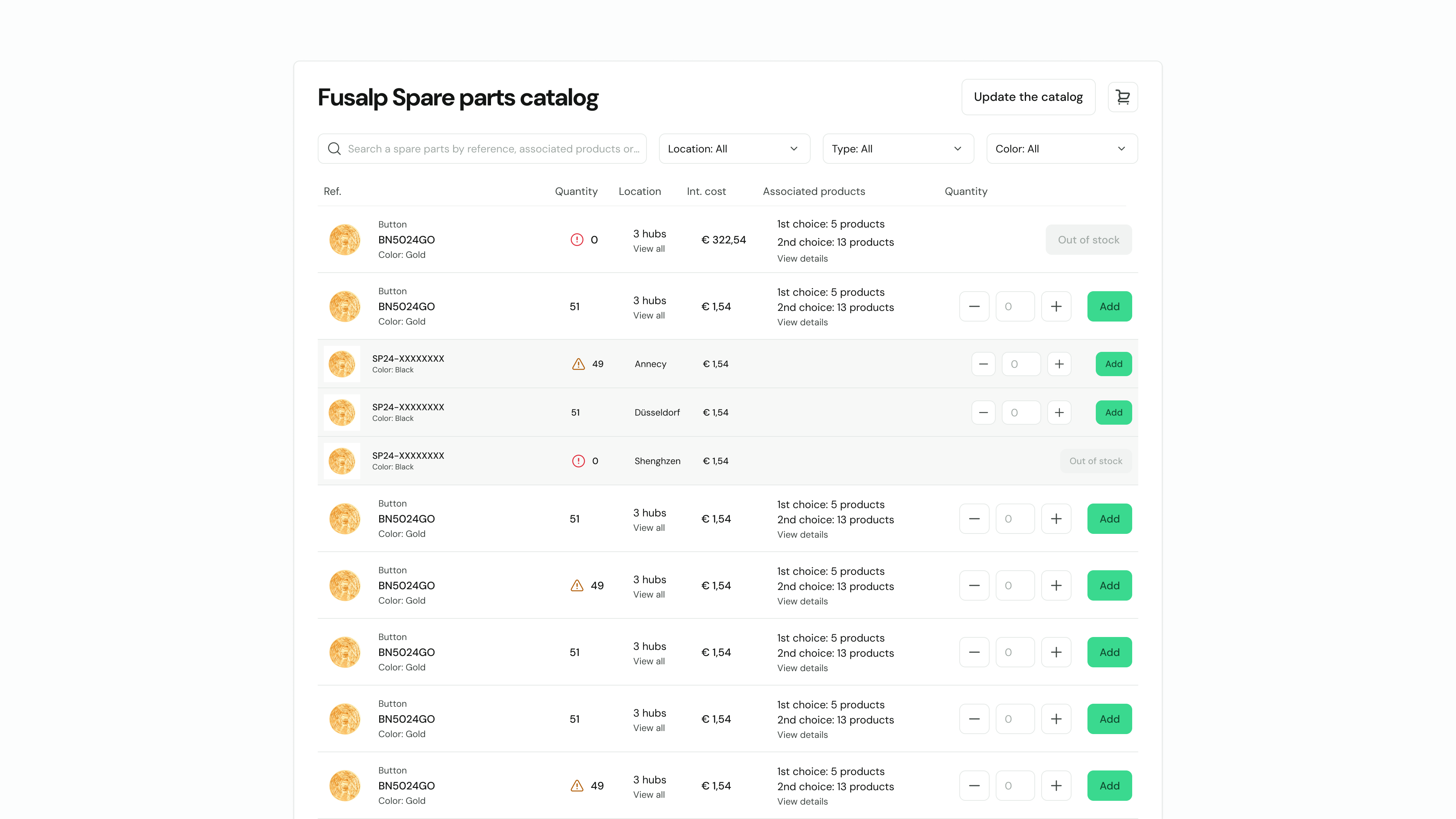The height and width of the screenshot is (819, 1456).
Task: Click the warning triangle next to quantity 49 gold Button
Action: tap(577, 585)
